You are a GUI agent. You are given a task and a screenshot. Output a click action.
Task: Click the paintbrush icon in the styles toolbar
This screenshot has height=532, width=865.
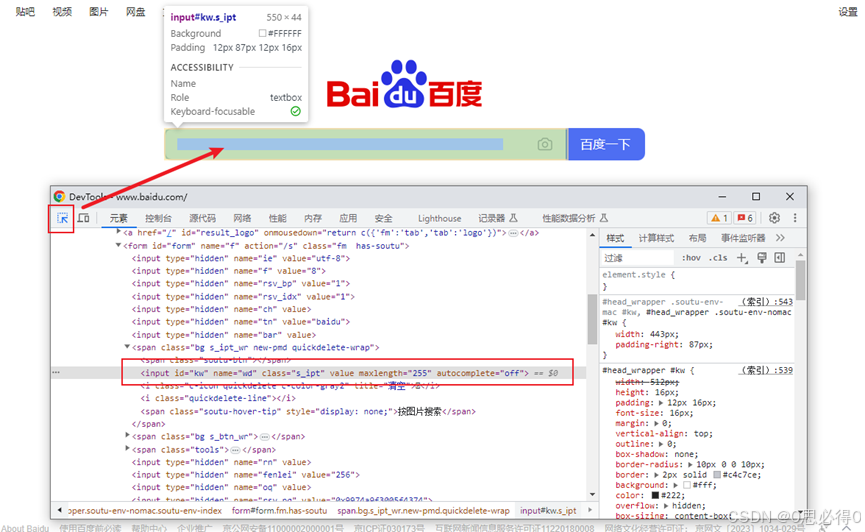coord(761,258)
